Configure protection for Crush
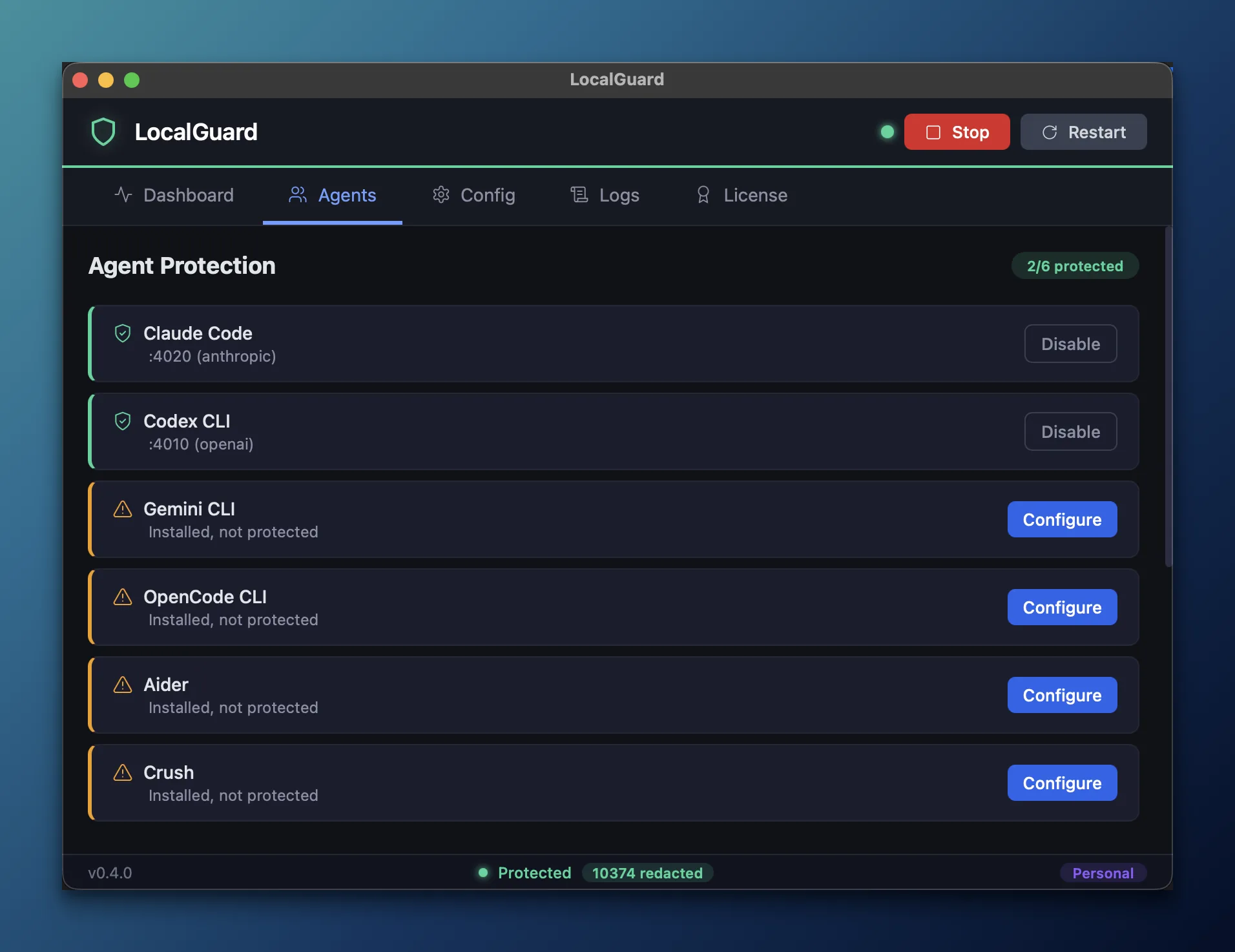Image resolution: width=1235 pixels, height=952 pixels. 1063,783
